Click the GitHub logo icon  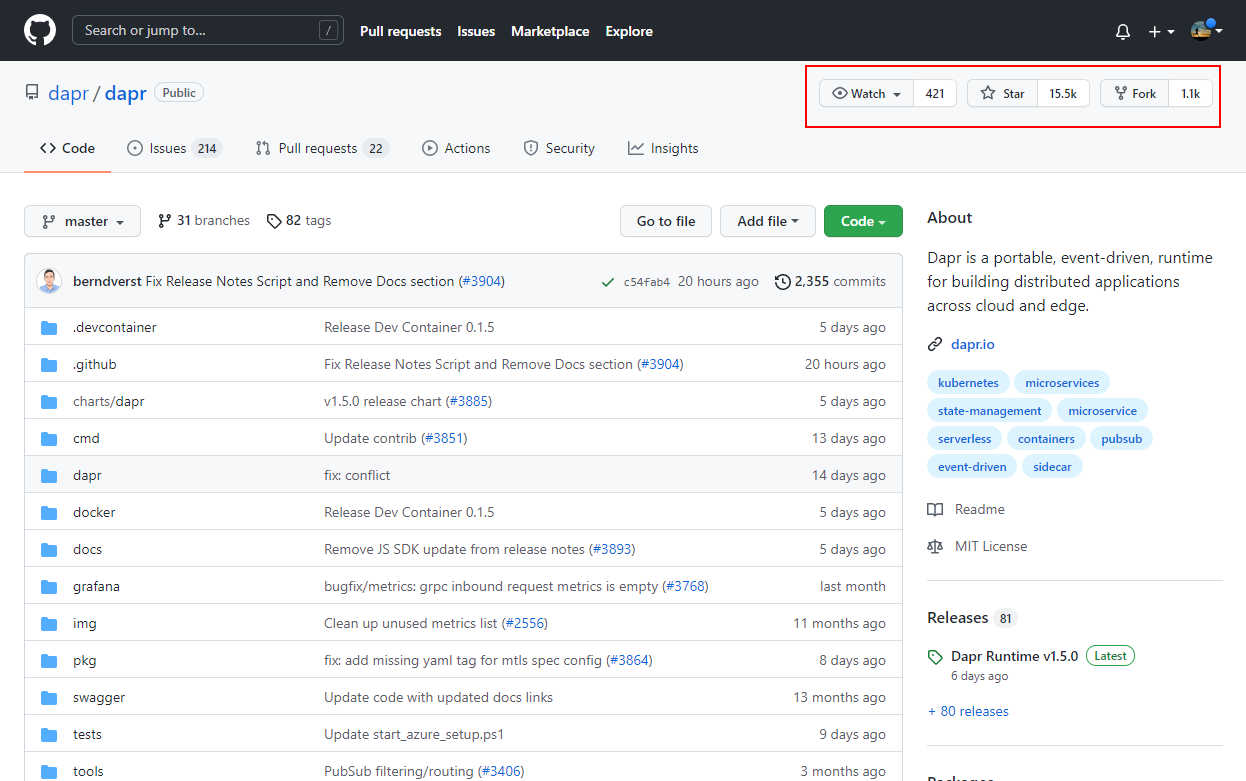[x=40, y=30]
